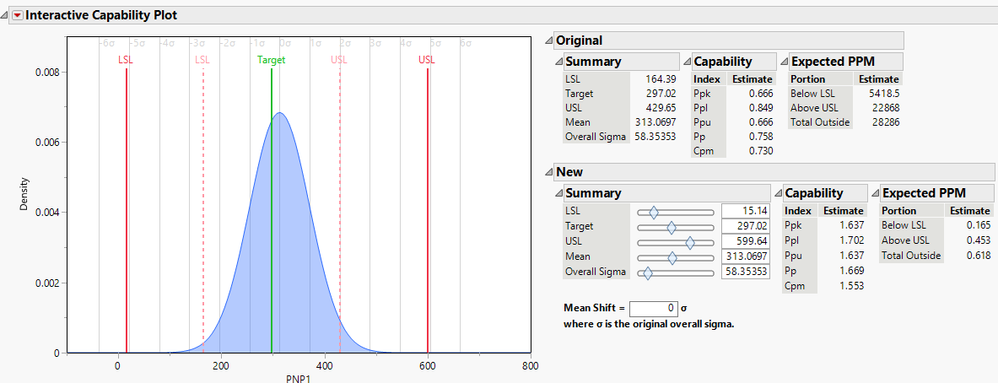The image size is (998, 383).
Task: Collapse the New Expected PPM table
Action: [876, 193]
